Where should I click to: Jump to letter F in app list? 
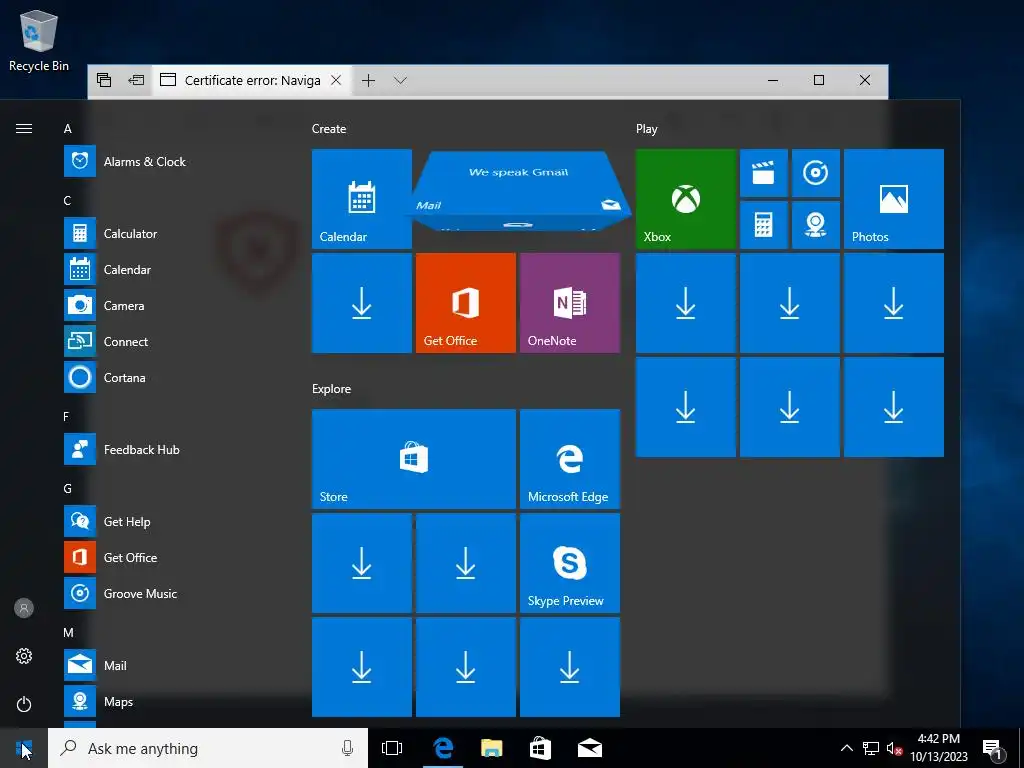point(66,416)
